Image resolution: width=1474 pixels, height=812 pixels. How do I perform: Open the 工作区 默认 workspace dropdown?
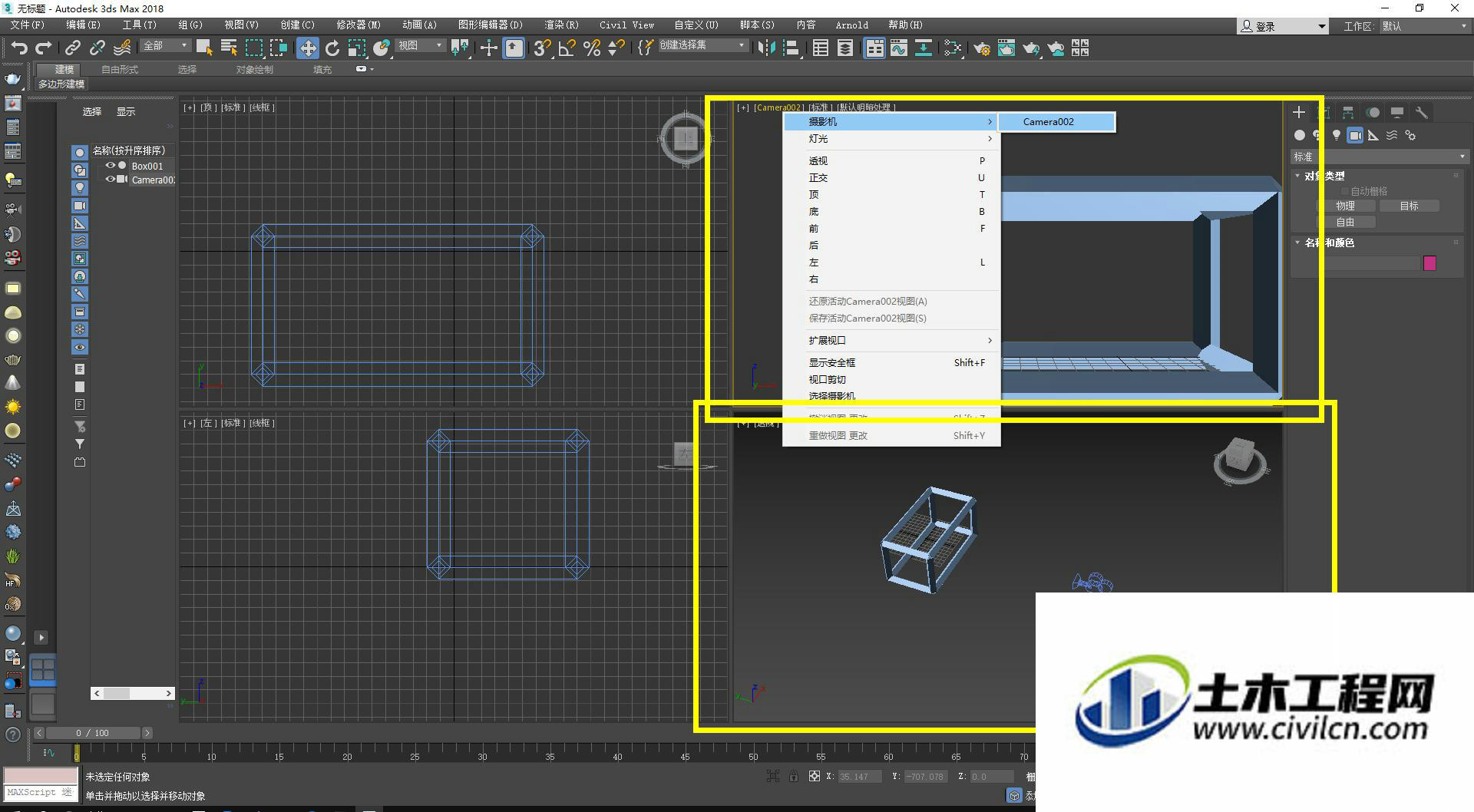point(1424,26)
